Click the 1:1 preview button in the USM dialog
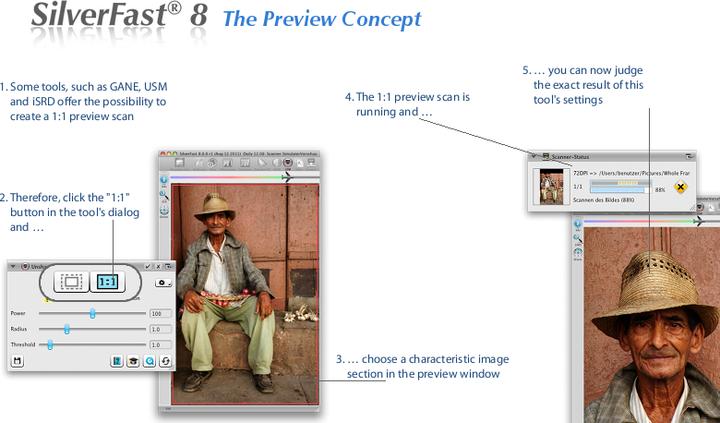 coord(107,282)
